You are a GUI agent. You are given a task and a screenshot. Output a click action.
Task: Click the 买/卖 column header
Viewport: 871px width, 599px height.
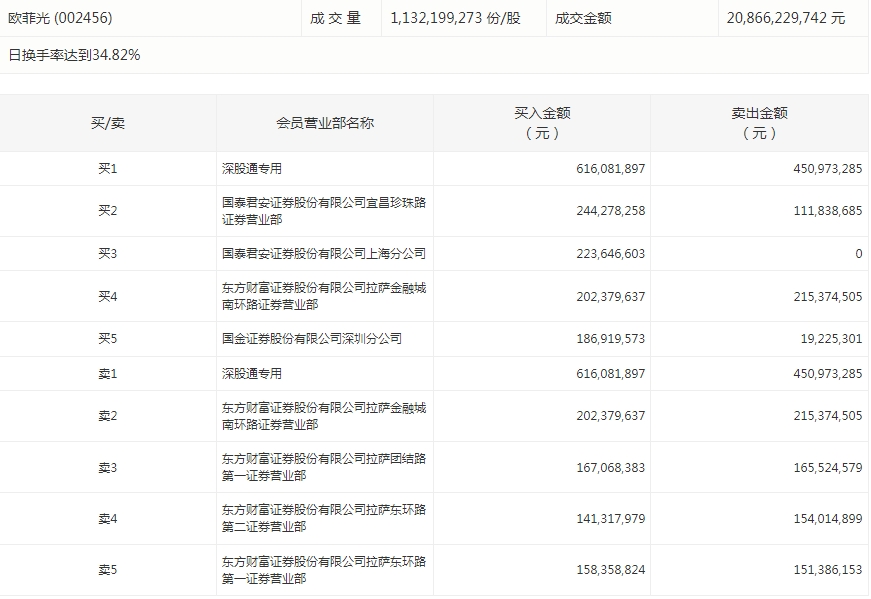point(108,123)
